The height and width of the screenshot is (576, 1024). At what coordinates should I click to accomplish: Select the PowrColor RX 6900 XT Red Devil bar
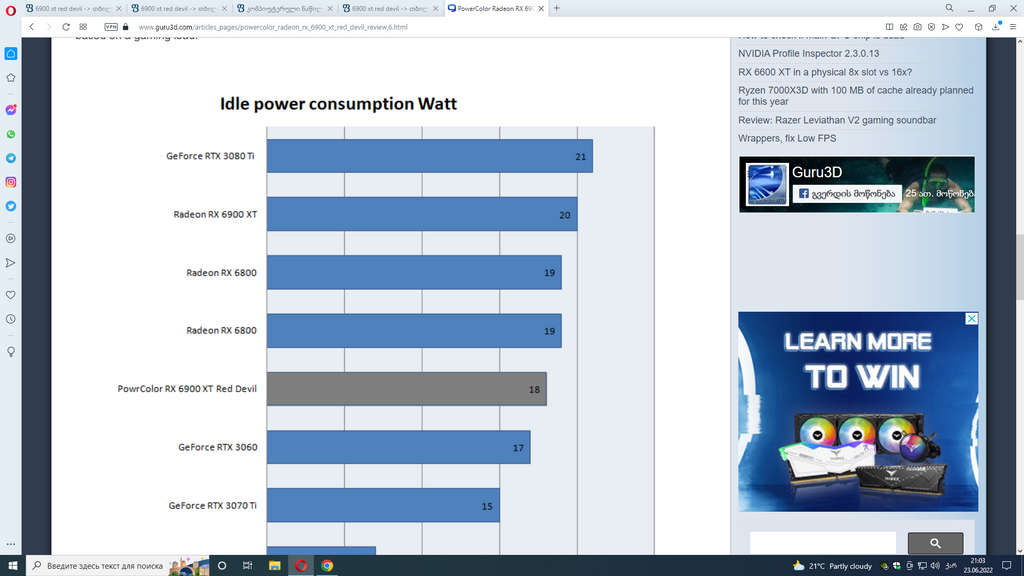tap(406, 389)
